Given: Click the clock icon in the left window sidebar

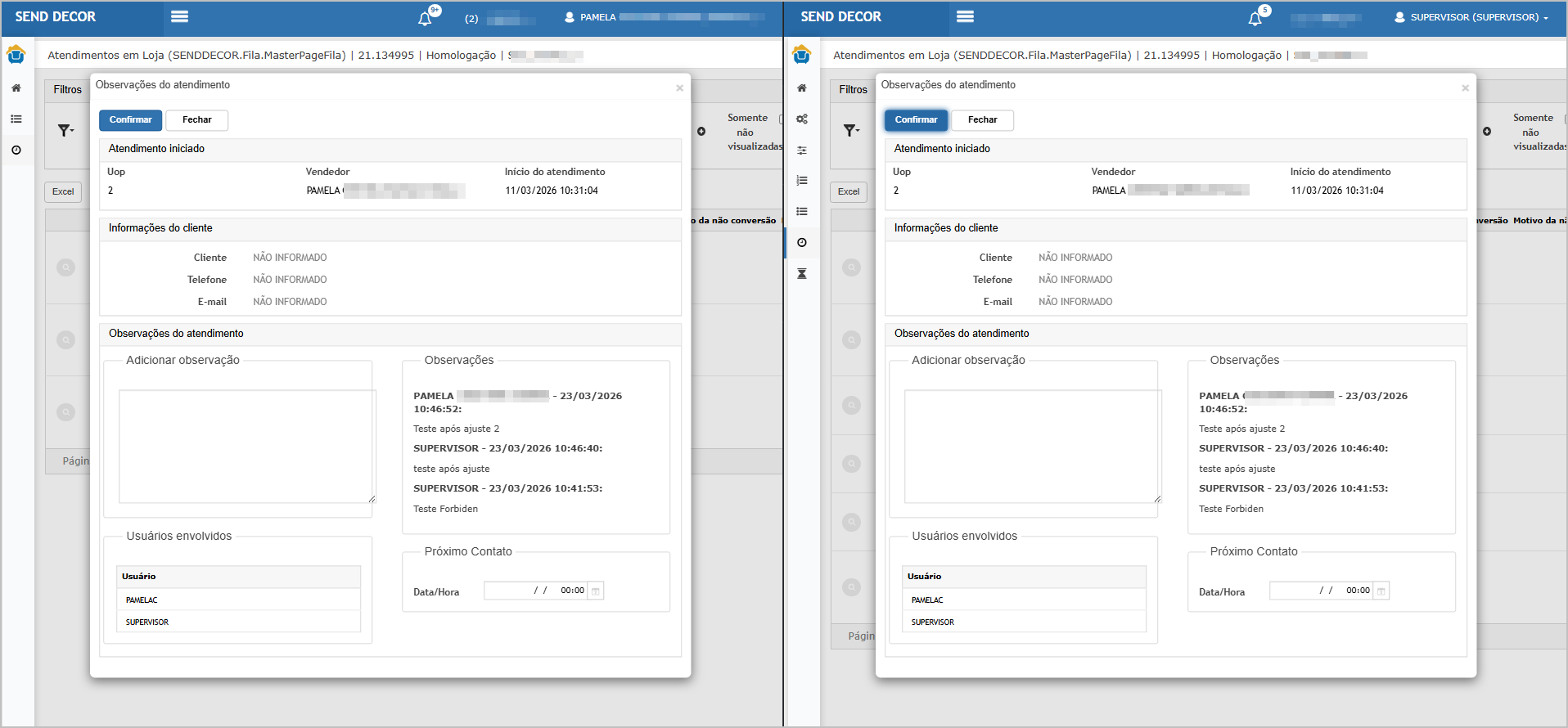Looking at the screenshot, I should click(16, 151).
